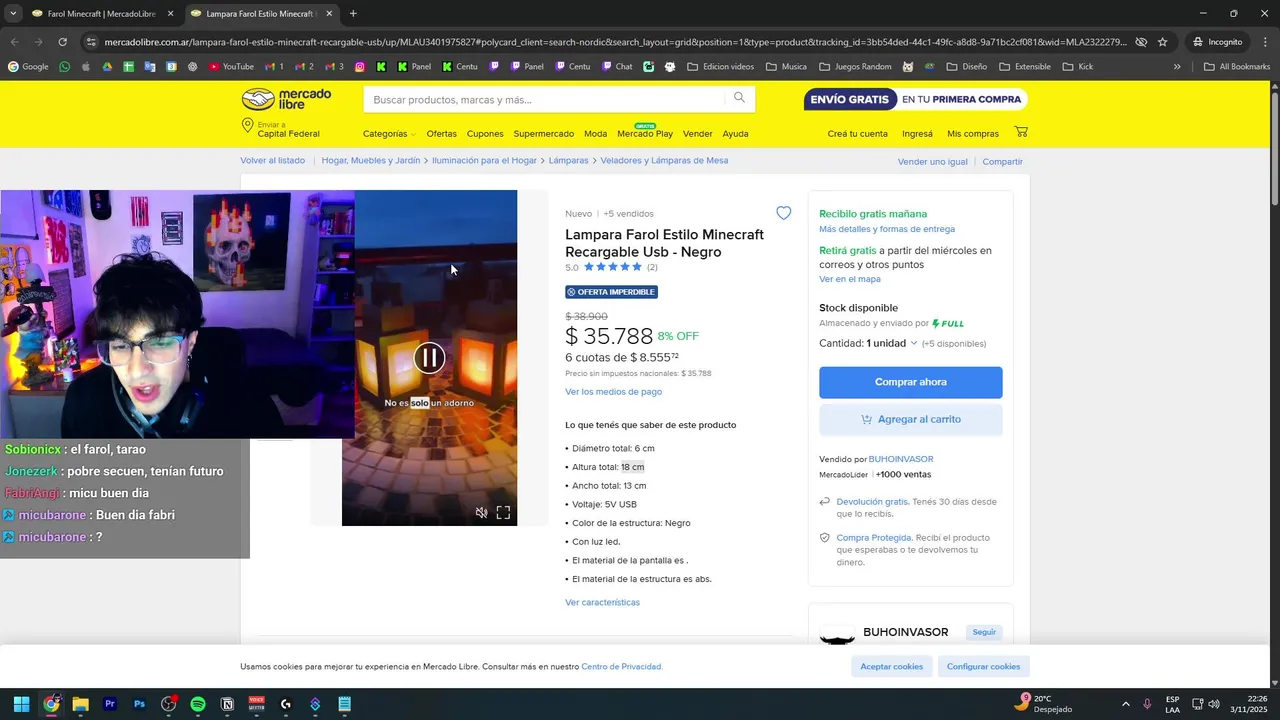Click the third-party cookies blocked eye icon
Image resolution: width=1280 pixels, height=720 pixels.
[1141, 42]
